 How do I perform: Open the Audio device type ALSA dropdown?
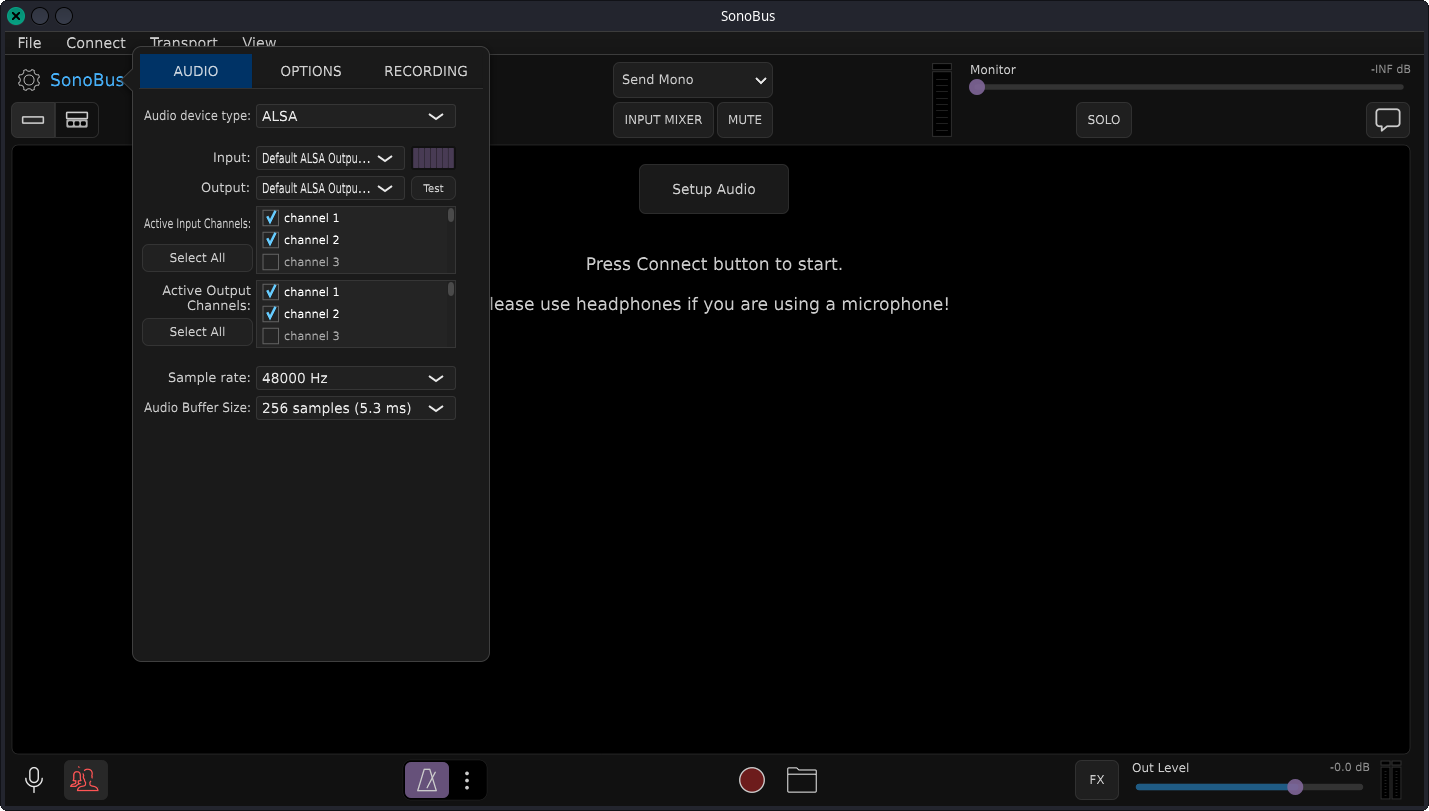click(x=356, y=116)
